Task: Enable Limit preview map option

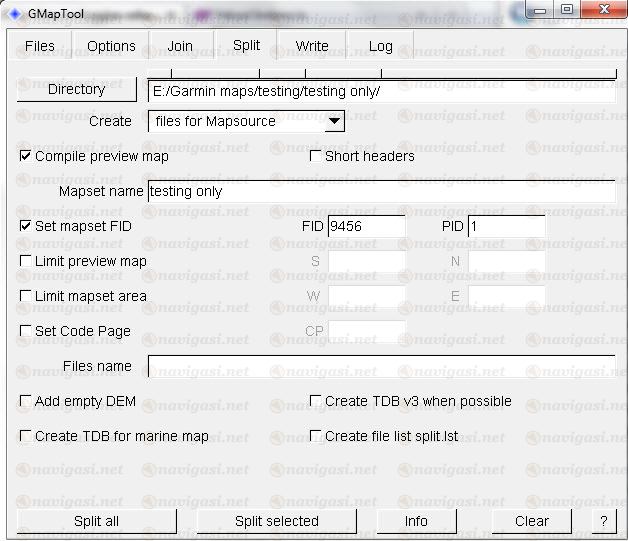Action: pos(26,261)
